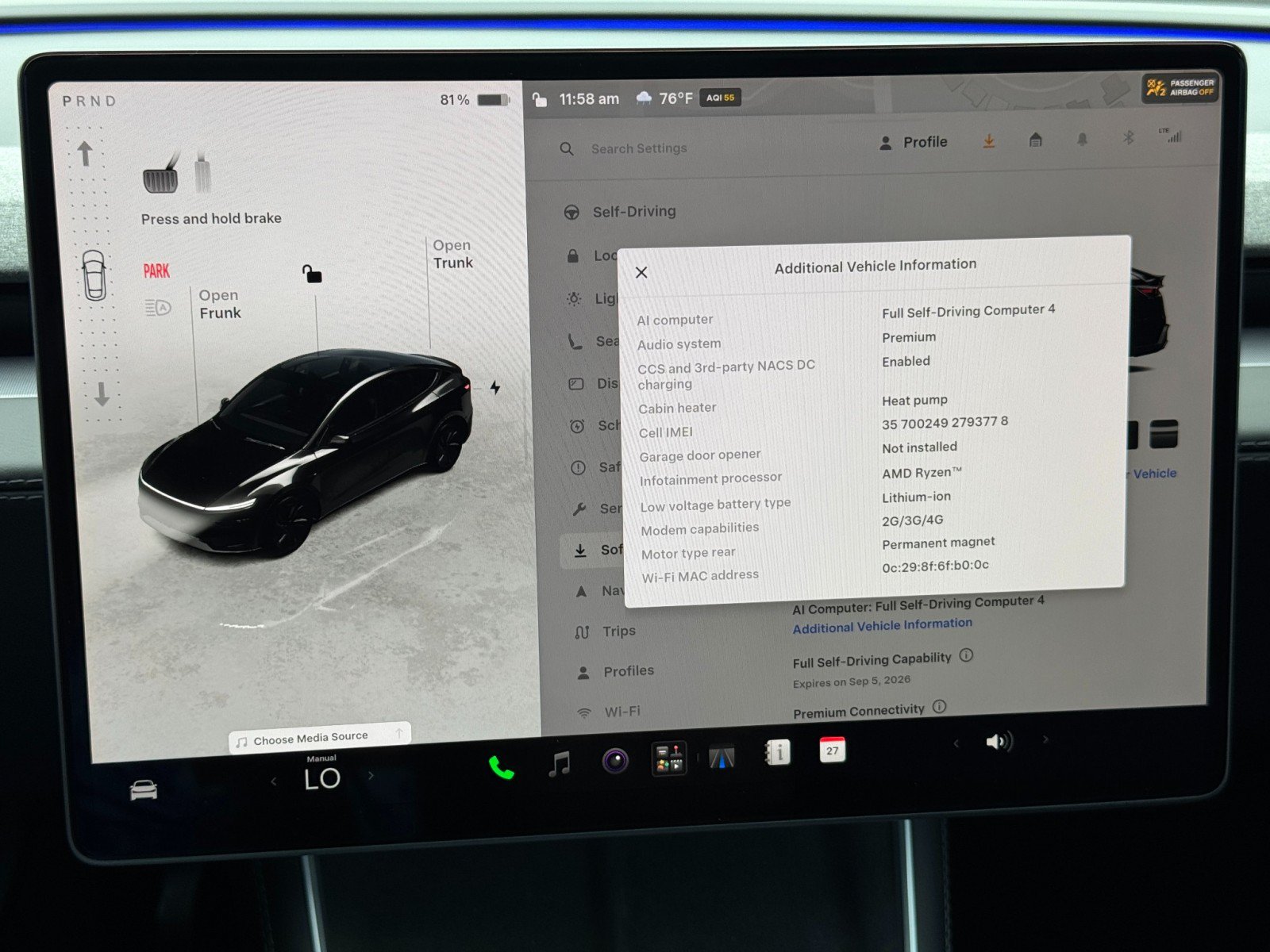Tap the LO temperature setting
Screen dimensions: 1270x952
(x=322, y=779)
